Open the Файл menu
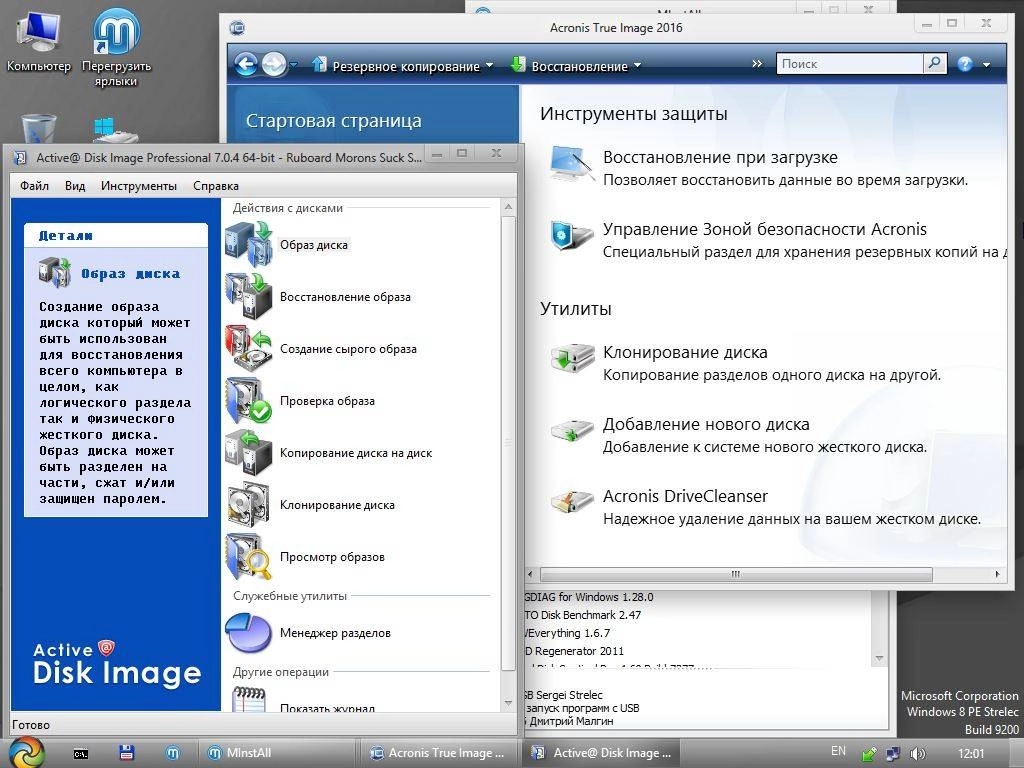1024x768 pixels. pos(34,185)
